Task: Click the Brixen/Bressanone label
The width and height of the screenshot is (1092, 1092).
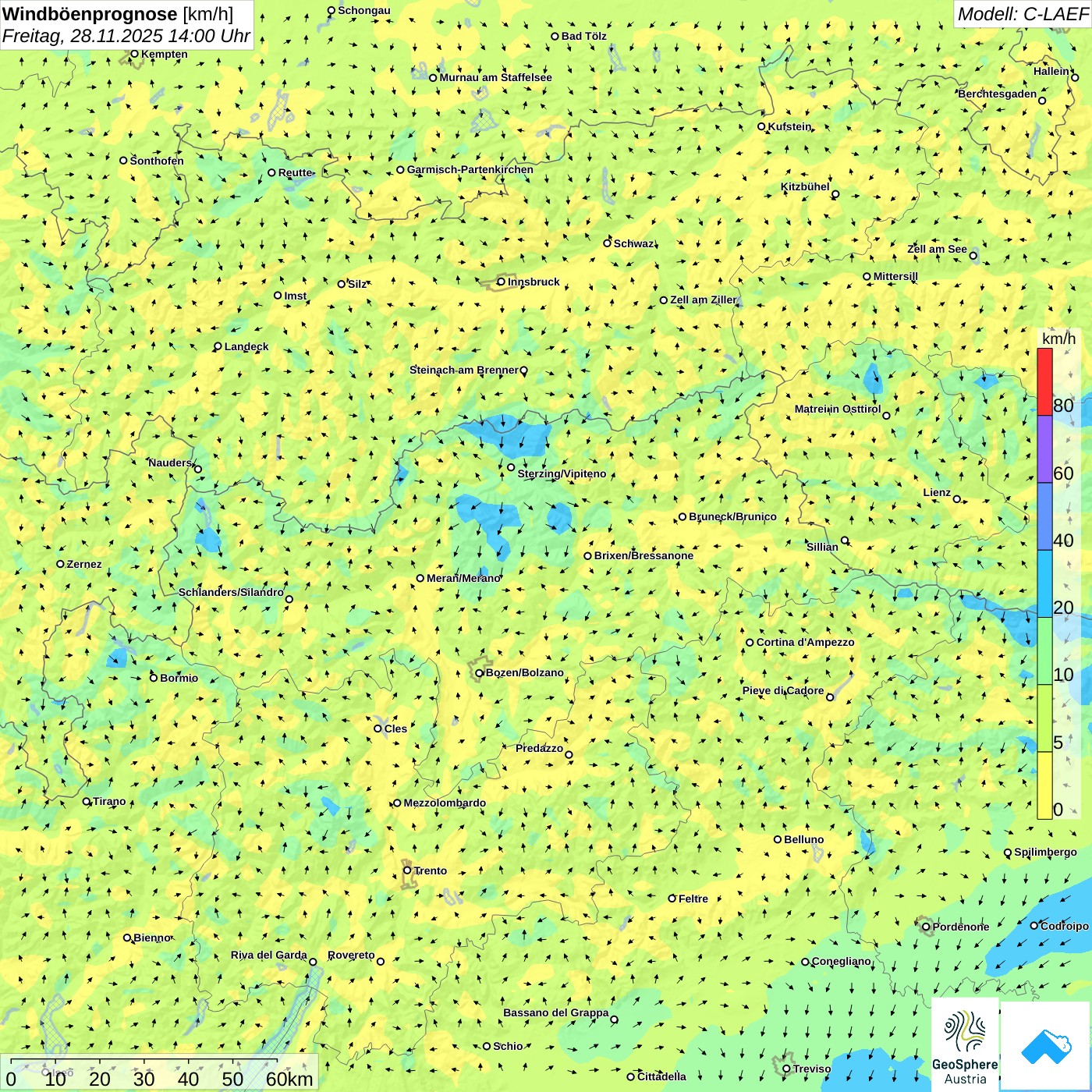Action: pos(643,555)
